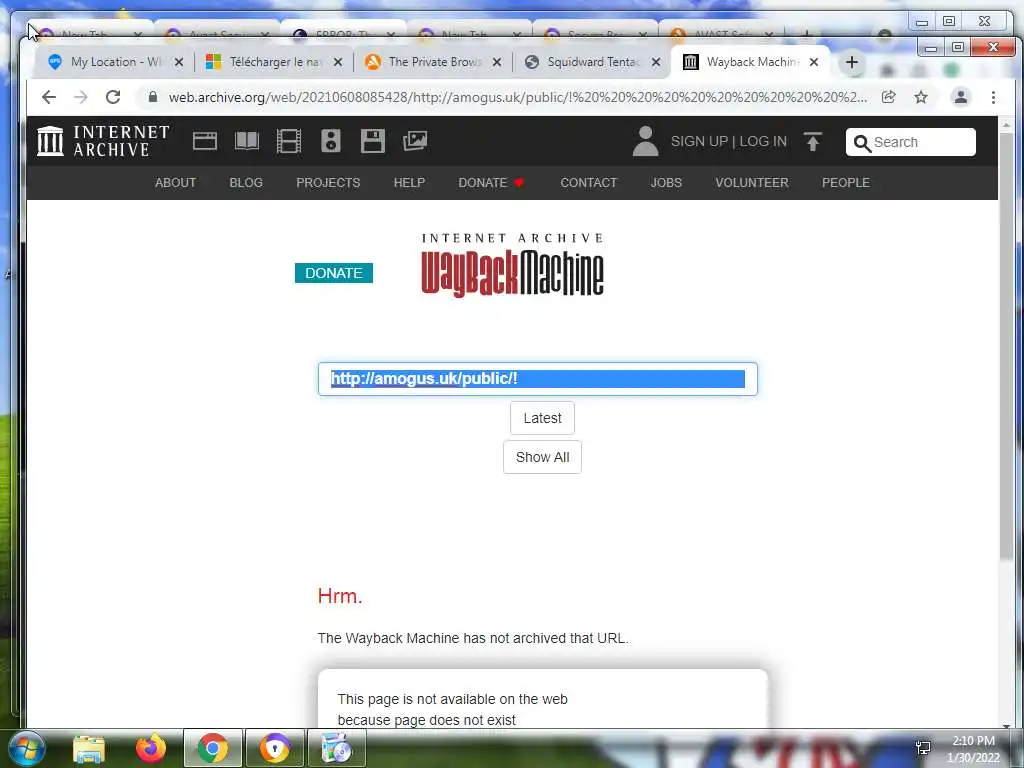Click the LOG IN link
The image size is (1024, 768).
pyautogui.click(x=763, y=142)
